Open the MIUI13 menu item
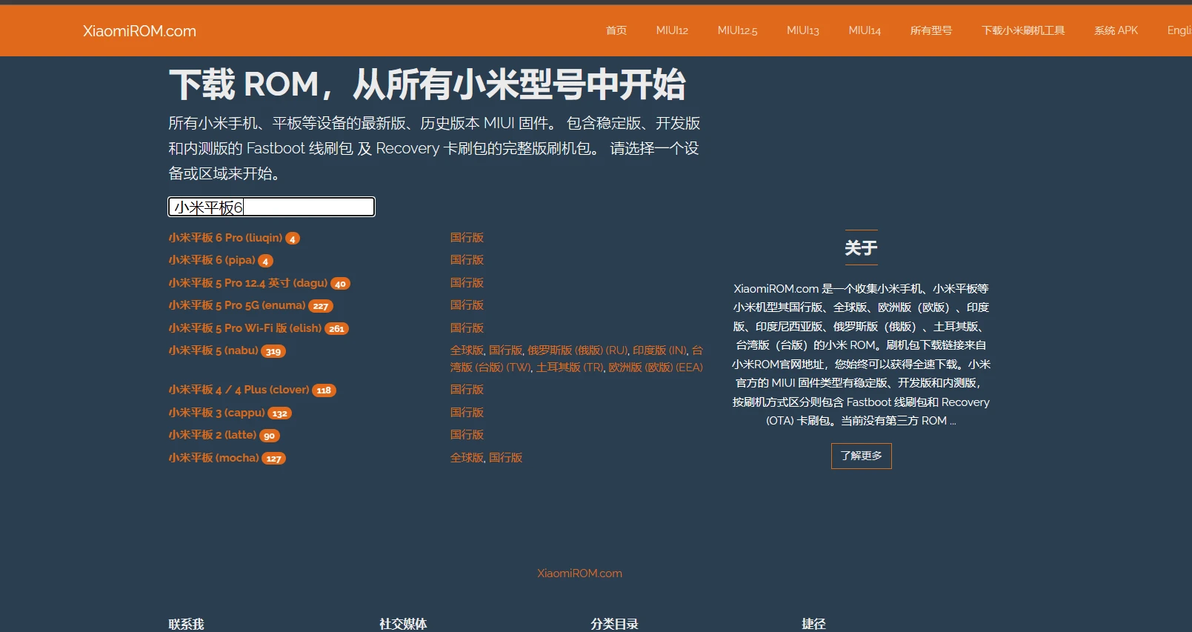This screenshot has width=1192, height=632. tap(803, 30)
